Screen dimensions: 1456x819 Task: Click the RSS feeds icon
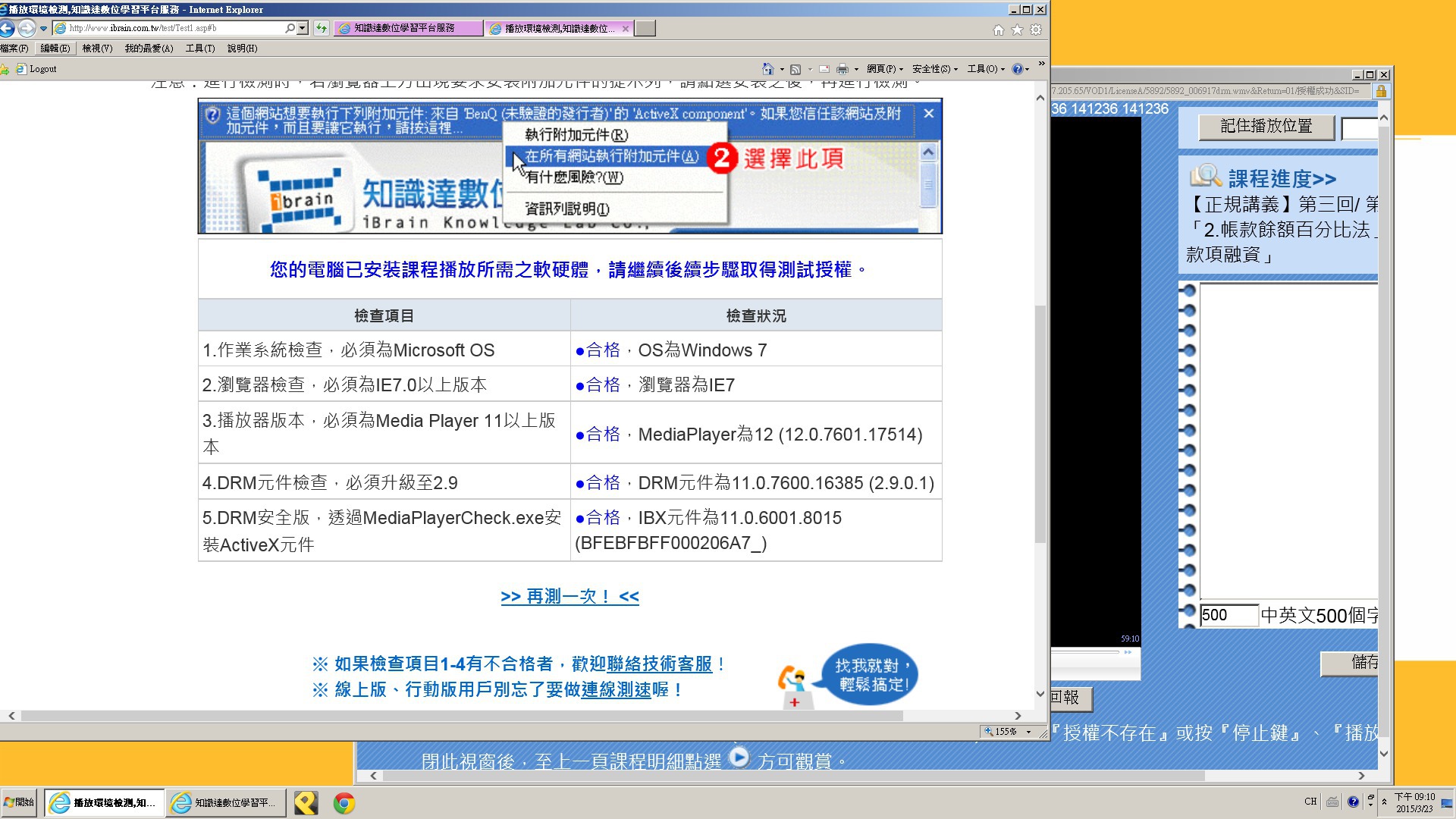(x=795, y=69)
